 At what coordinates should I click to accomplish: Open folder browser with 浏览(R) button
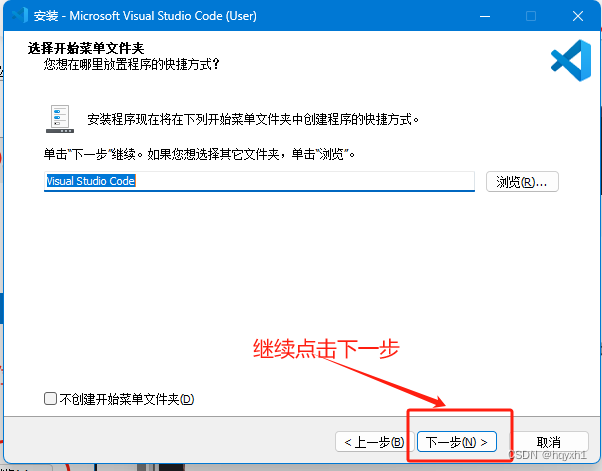(x=522, y=182)
